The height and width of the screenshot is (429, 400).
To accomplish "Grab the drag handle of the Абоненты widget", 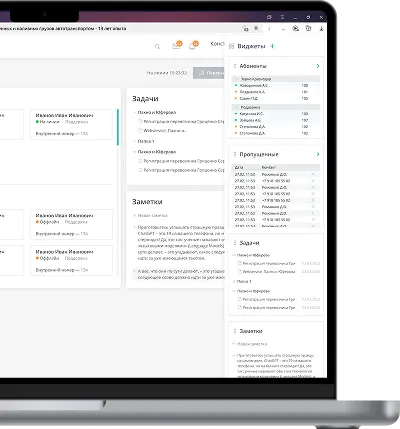I will 235,66.
